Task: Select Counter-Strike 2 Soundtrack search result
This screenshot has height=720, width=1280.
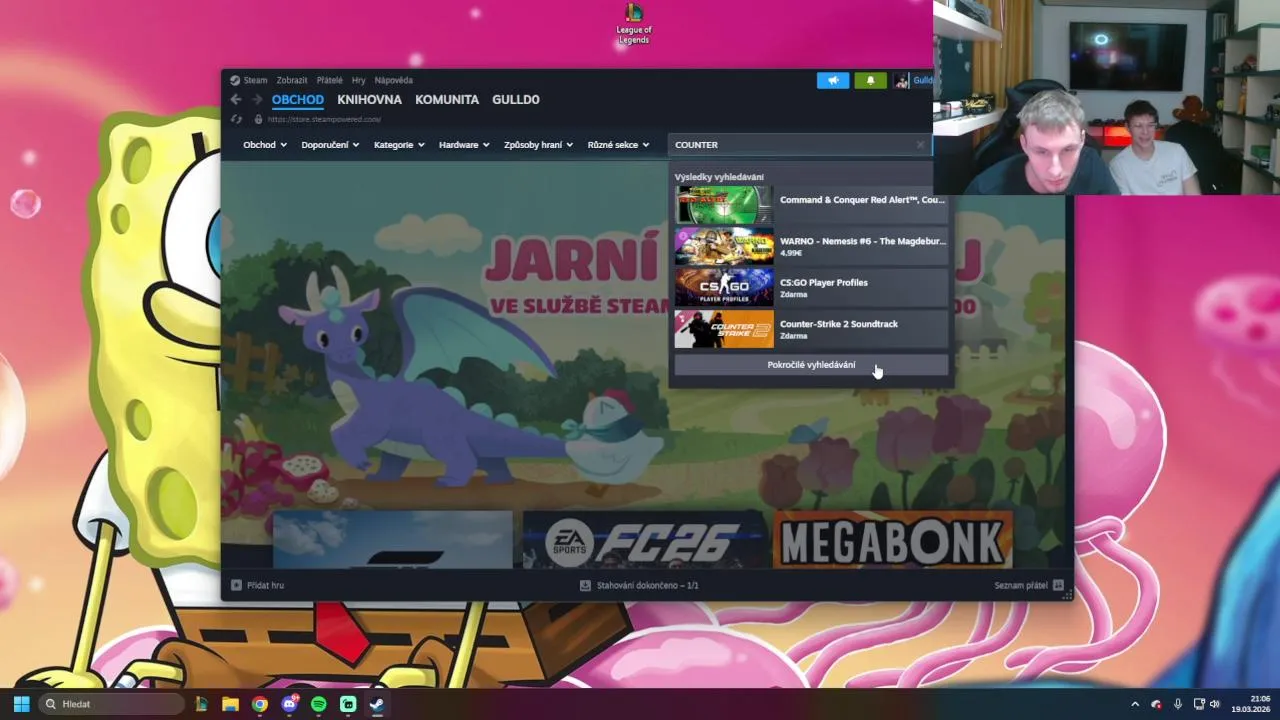Action: pos(811,329)
